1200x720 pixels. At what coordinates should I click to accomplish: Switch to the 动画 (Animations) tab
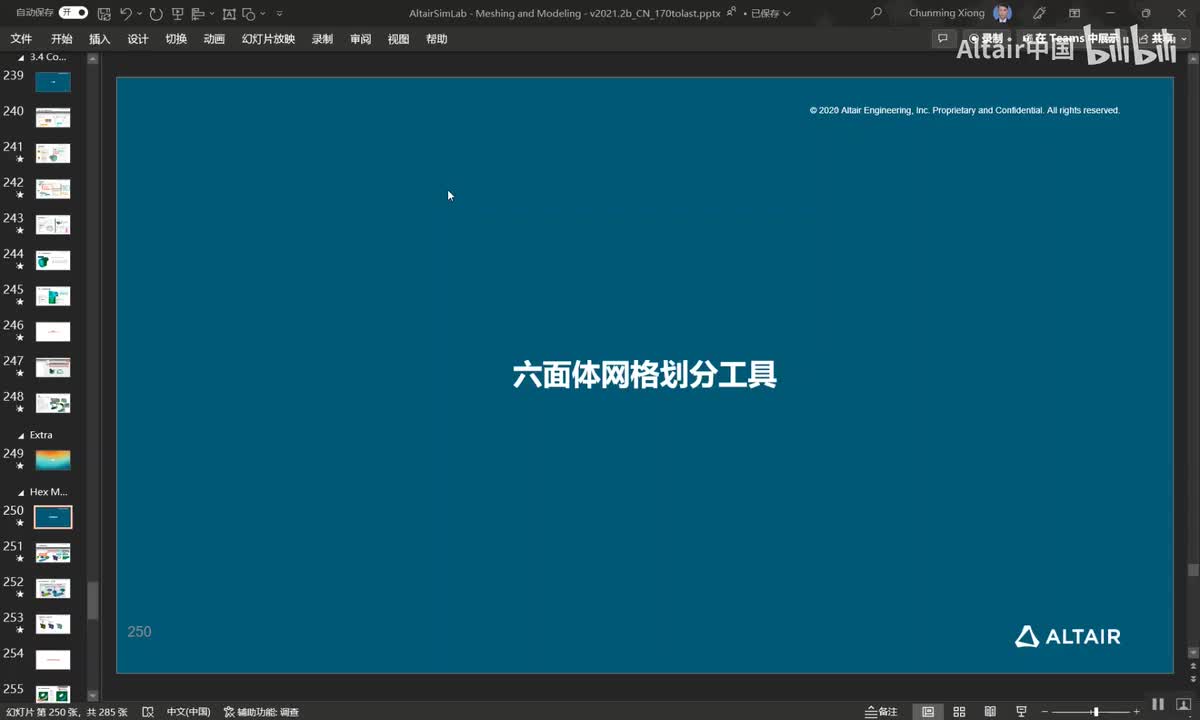[214, 39]
